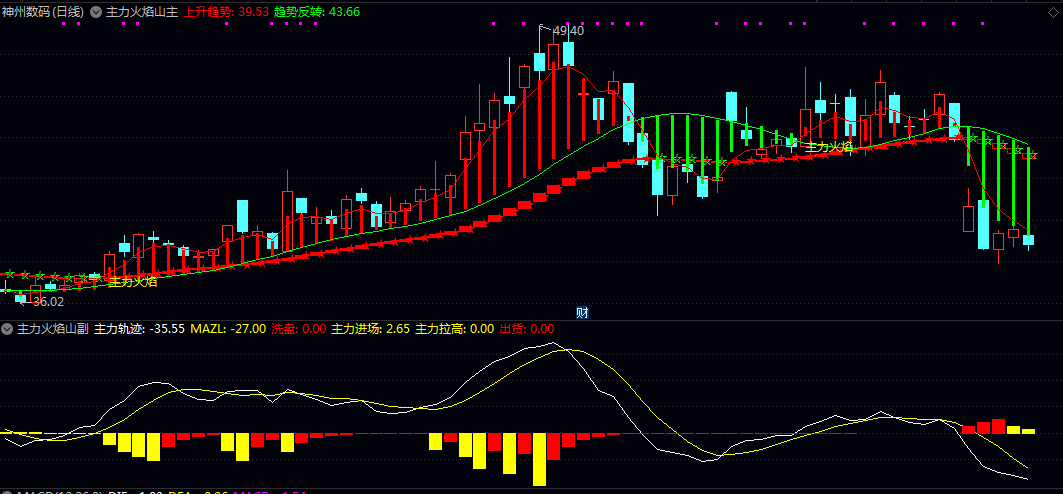1063x494 pixels.
Task: Click the 出货: 0.00 reading
Action: click(527, 329)
